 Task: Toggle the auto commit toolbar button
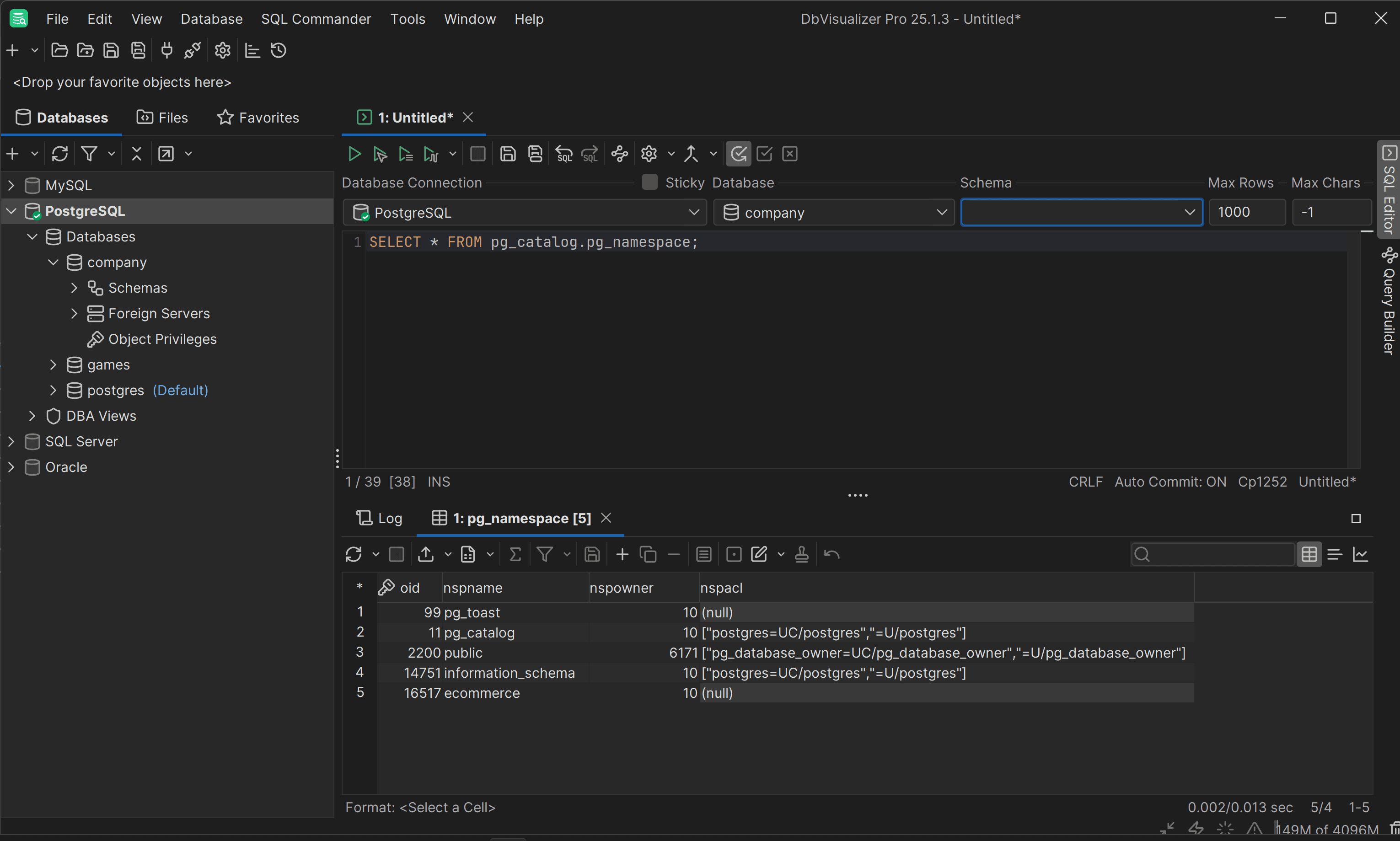click(x=738, y=154)
